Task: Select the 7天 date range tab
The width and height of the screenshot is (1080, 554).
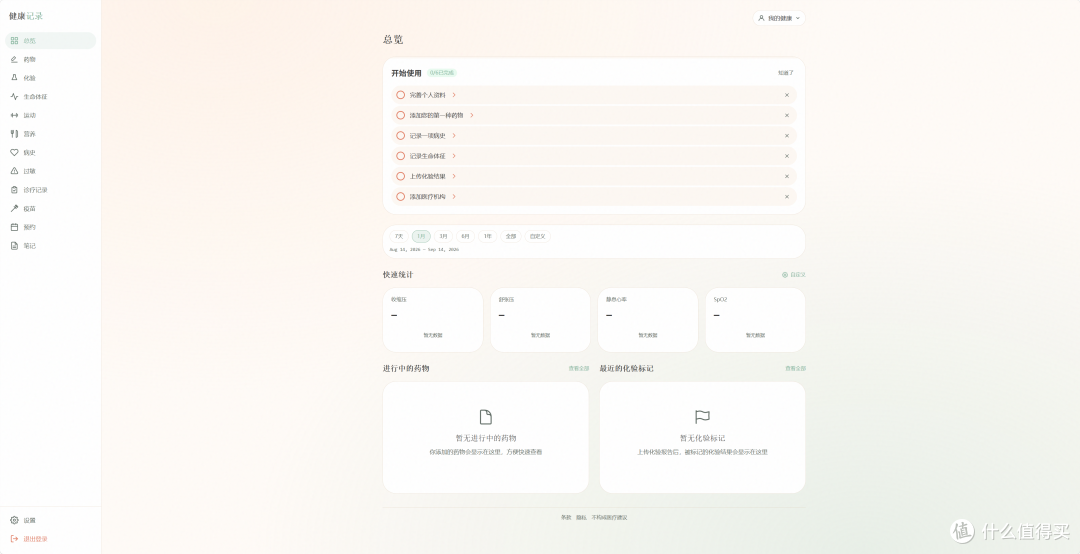Action: tap(399, 236)
